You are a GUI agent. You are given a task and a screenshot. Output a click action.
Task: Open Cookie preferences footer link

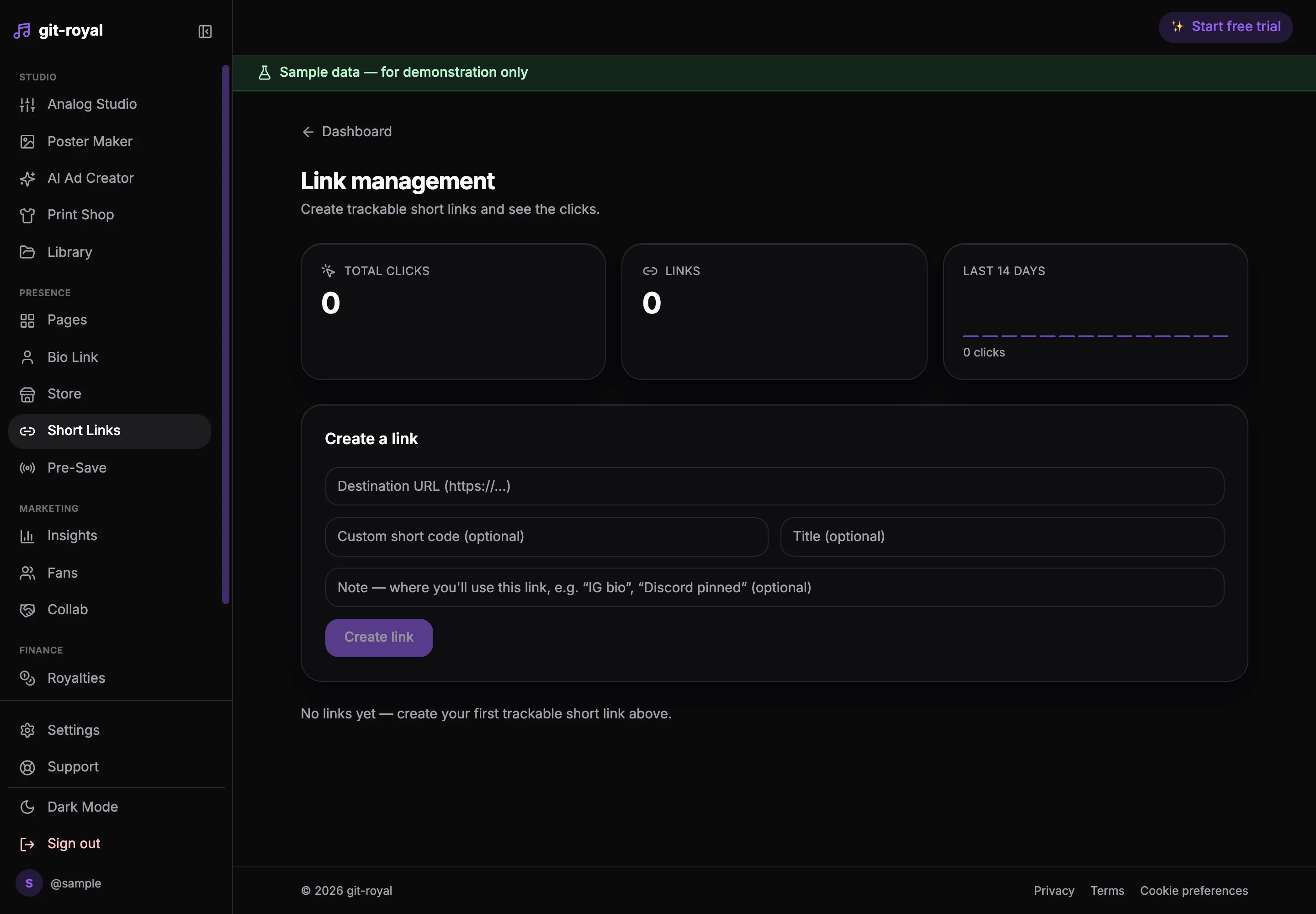[x=1194, y=891]
